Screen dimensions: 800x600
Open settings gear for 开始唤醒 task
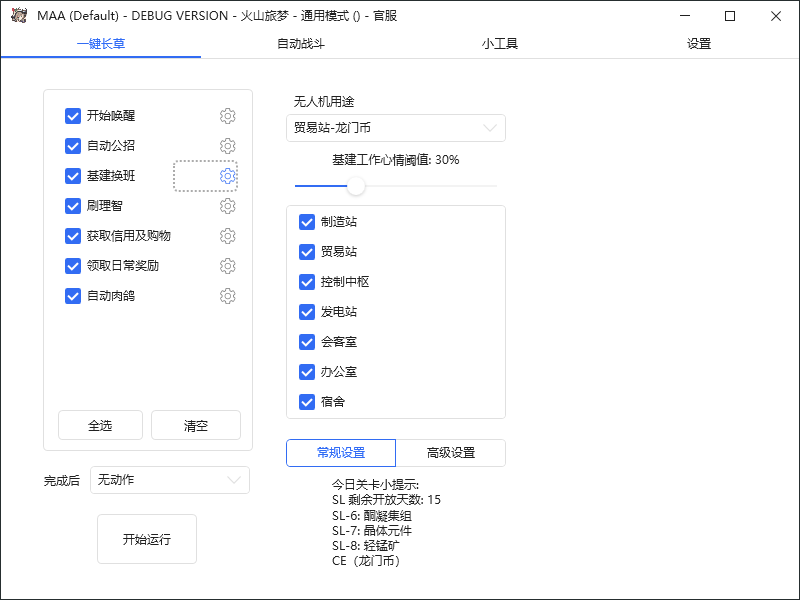pos(227,116)
